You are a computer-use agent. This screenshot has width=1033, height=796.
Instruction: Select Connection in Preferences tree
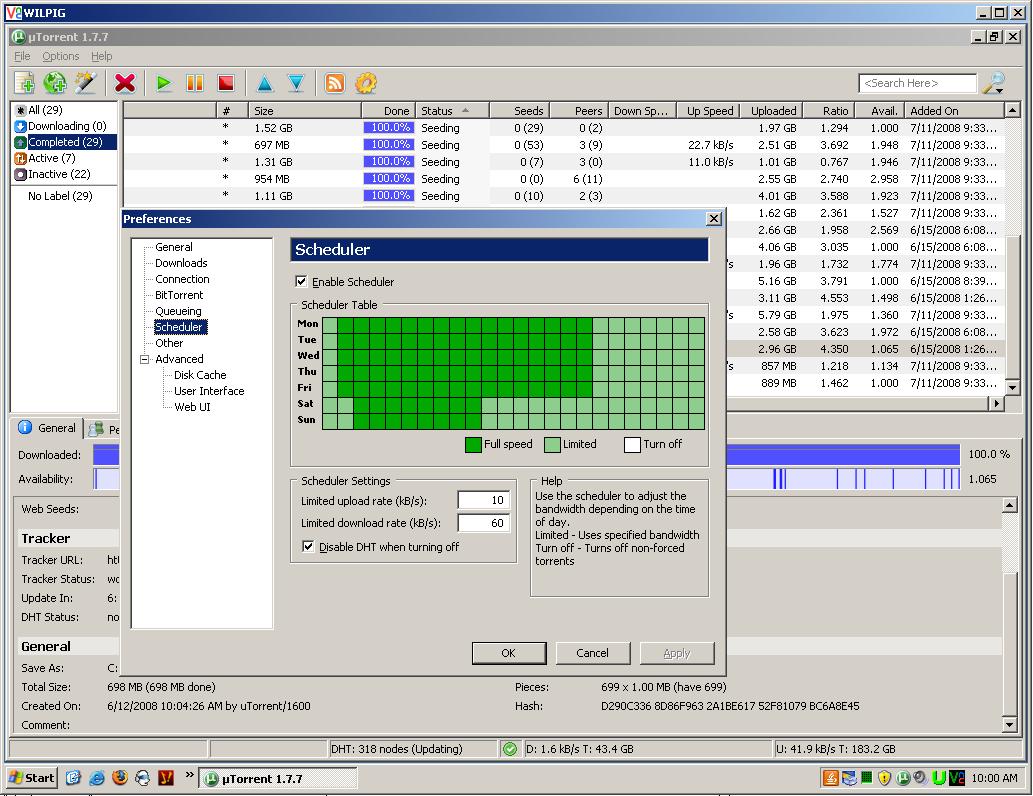(182, 279)
